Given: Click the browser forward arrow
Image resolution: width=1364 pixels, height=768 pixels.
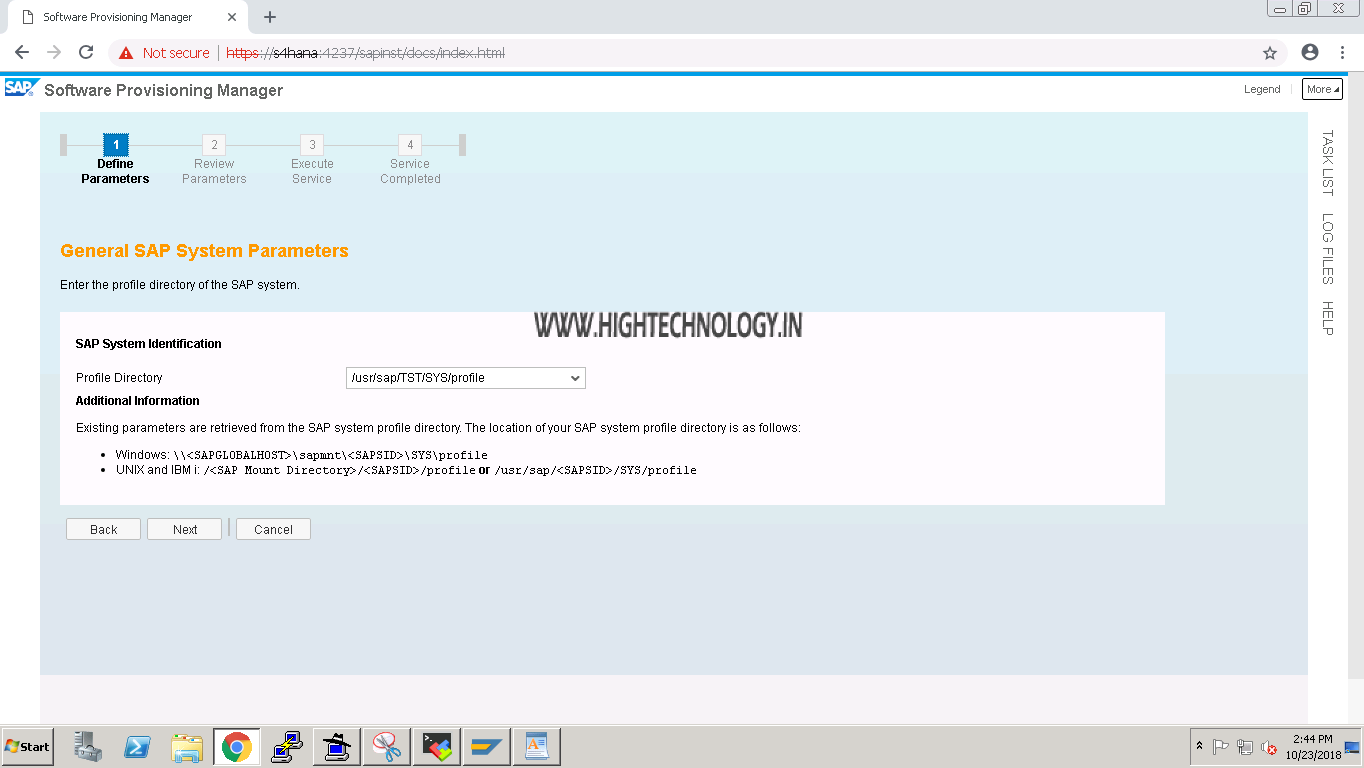Looking at the screenshot, I should [x=54, y=53].
